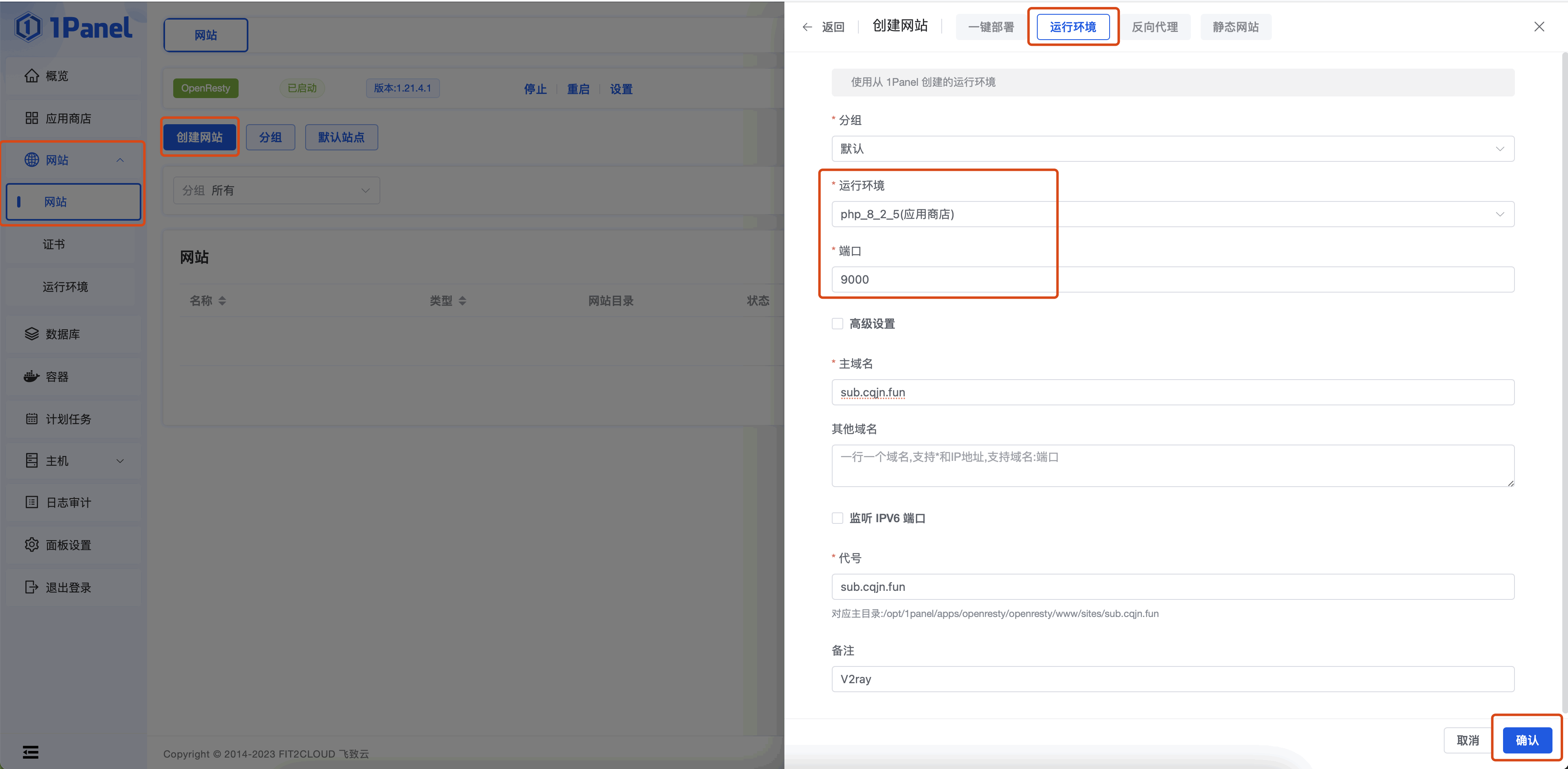Enable the 高级设置 checkbox

[838, 323]
